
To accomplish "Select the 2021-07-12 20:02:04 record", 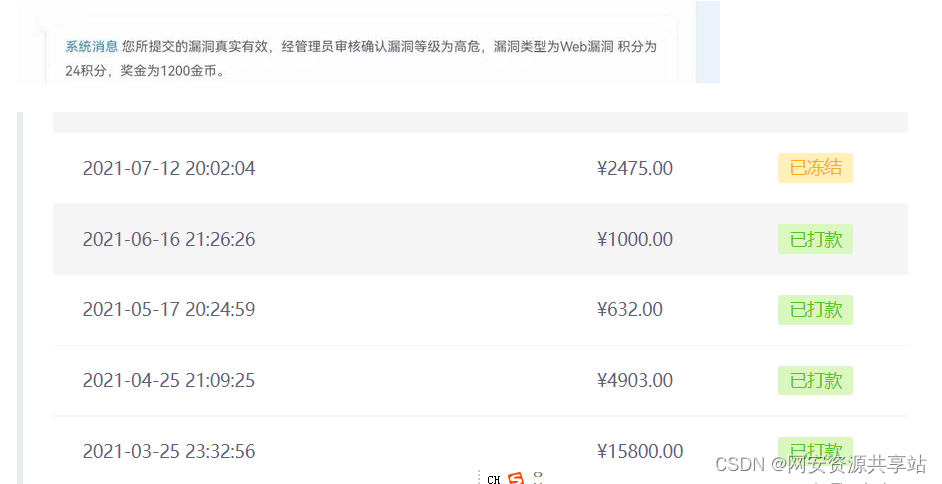I will tap(480, 168).
